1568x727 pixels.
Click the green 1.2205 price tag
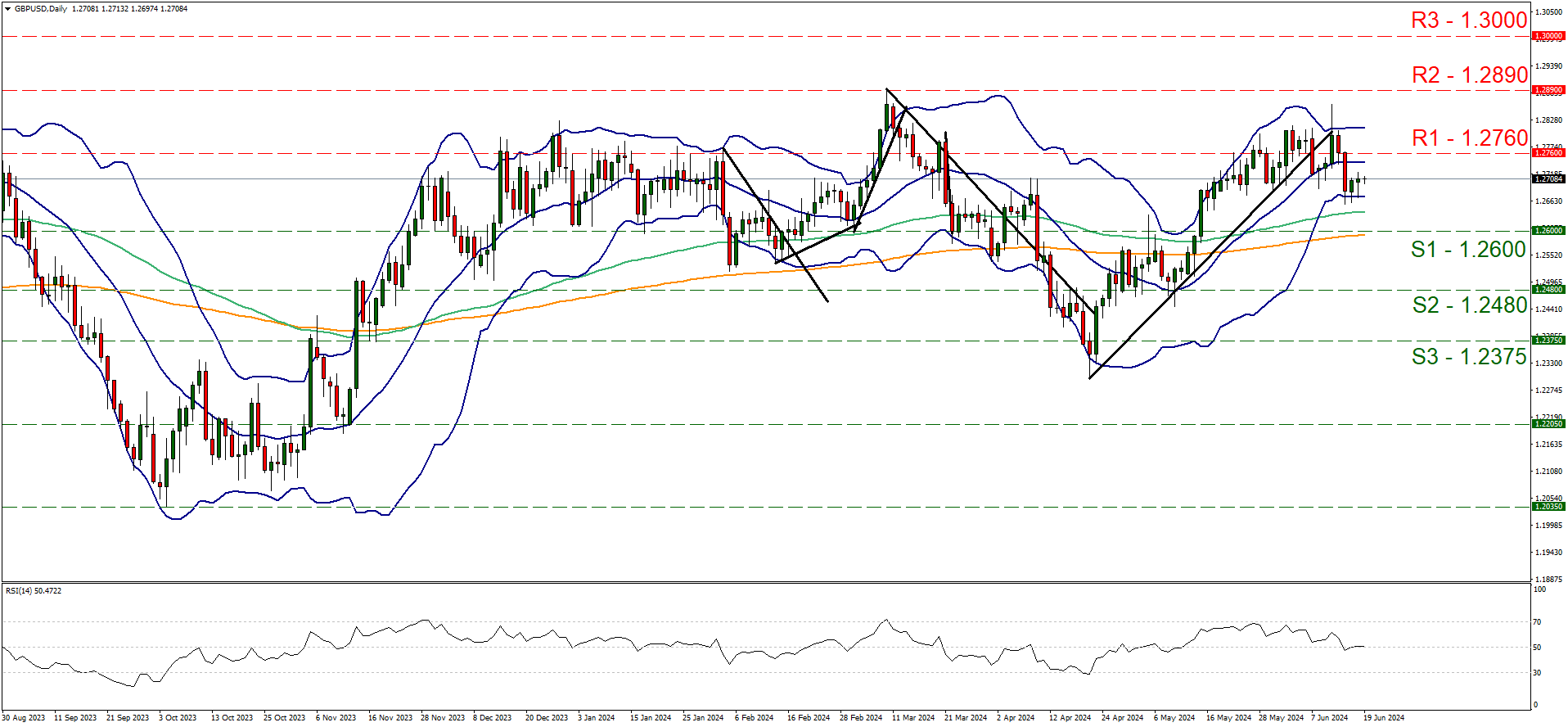tap(1548, 424)
